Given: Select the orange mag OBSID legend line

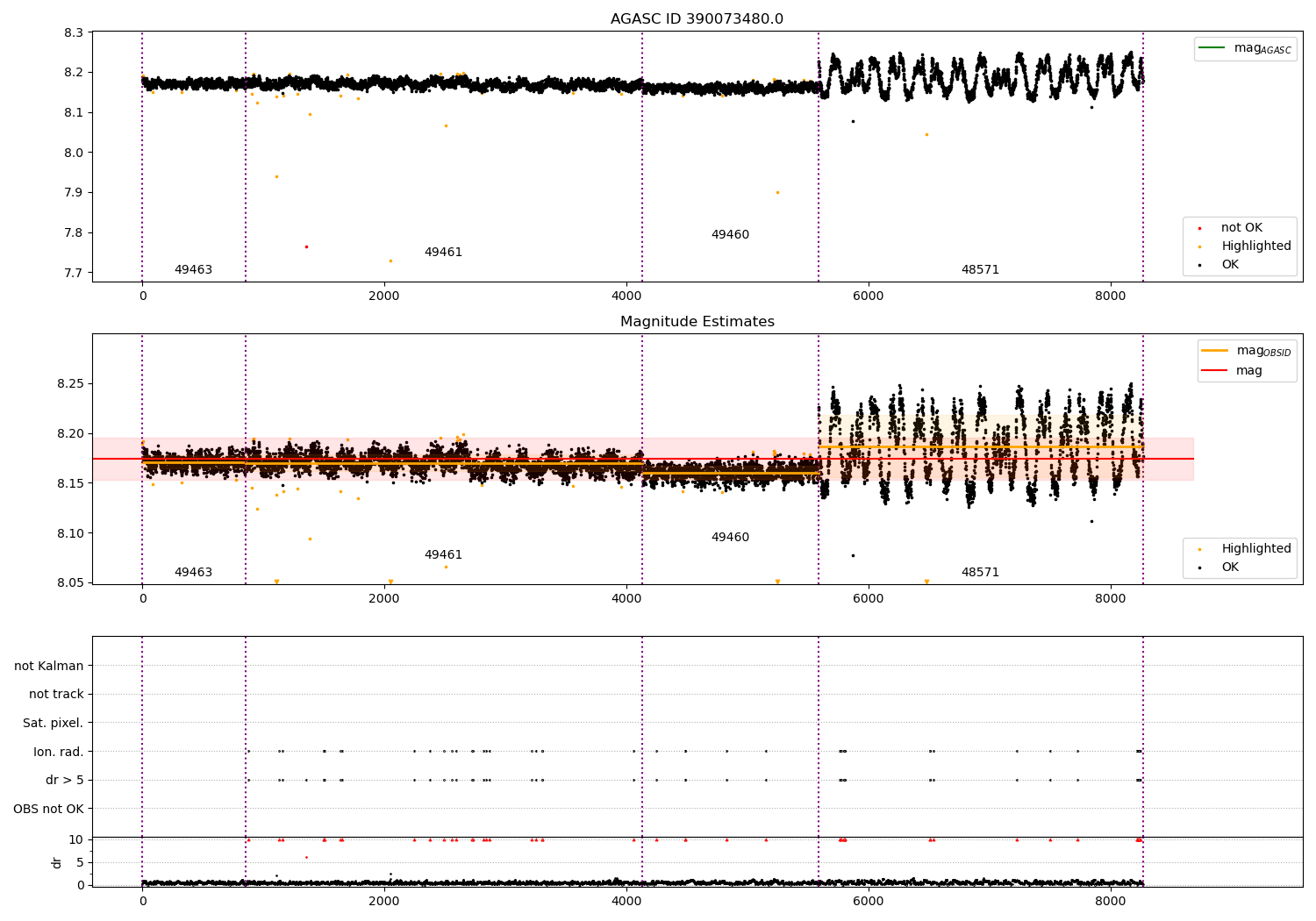Looking at the screenshot, I should 1215,351.
